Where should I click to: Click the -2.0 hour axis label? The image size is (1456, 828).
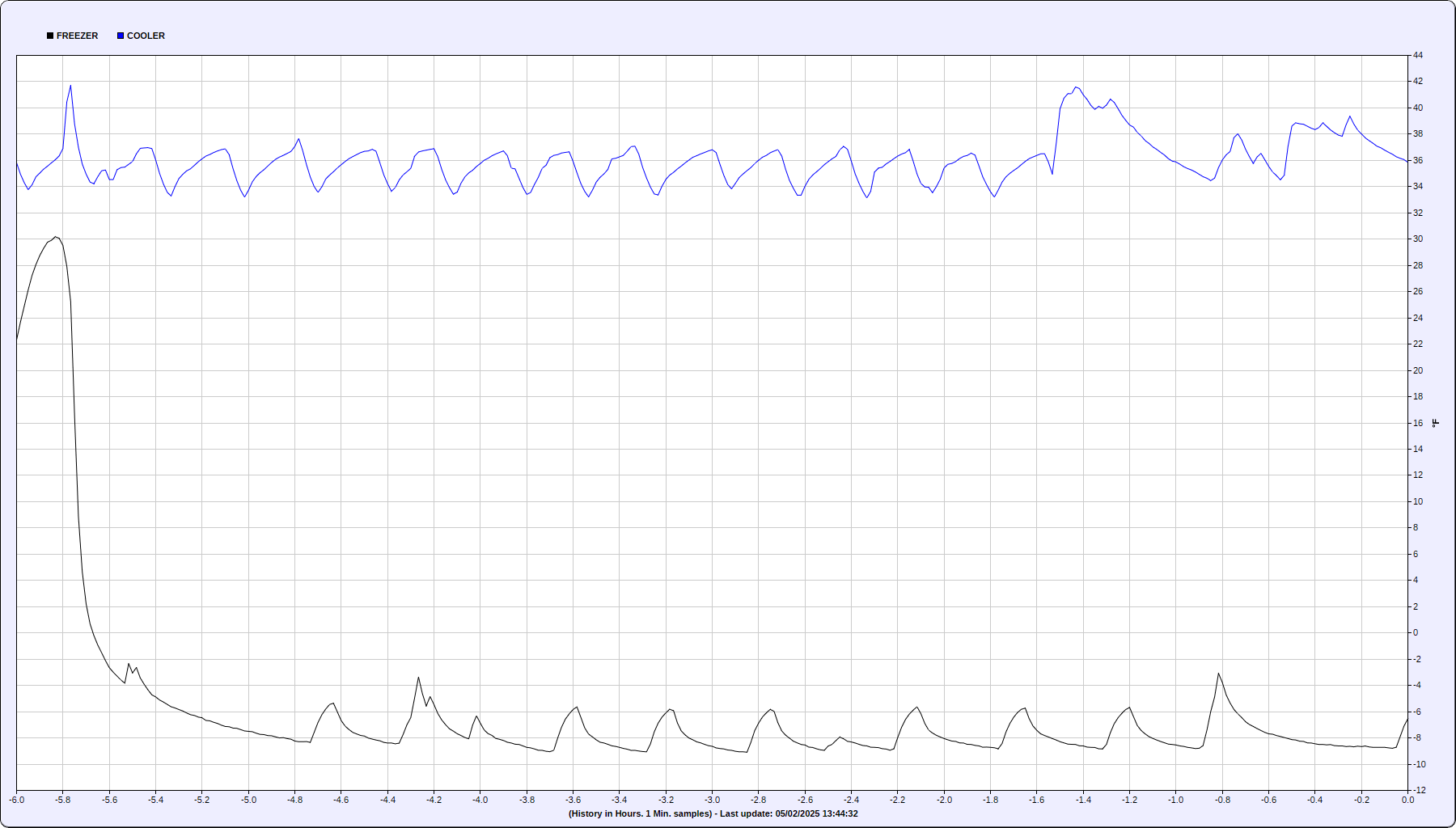tap(944, 800)
